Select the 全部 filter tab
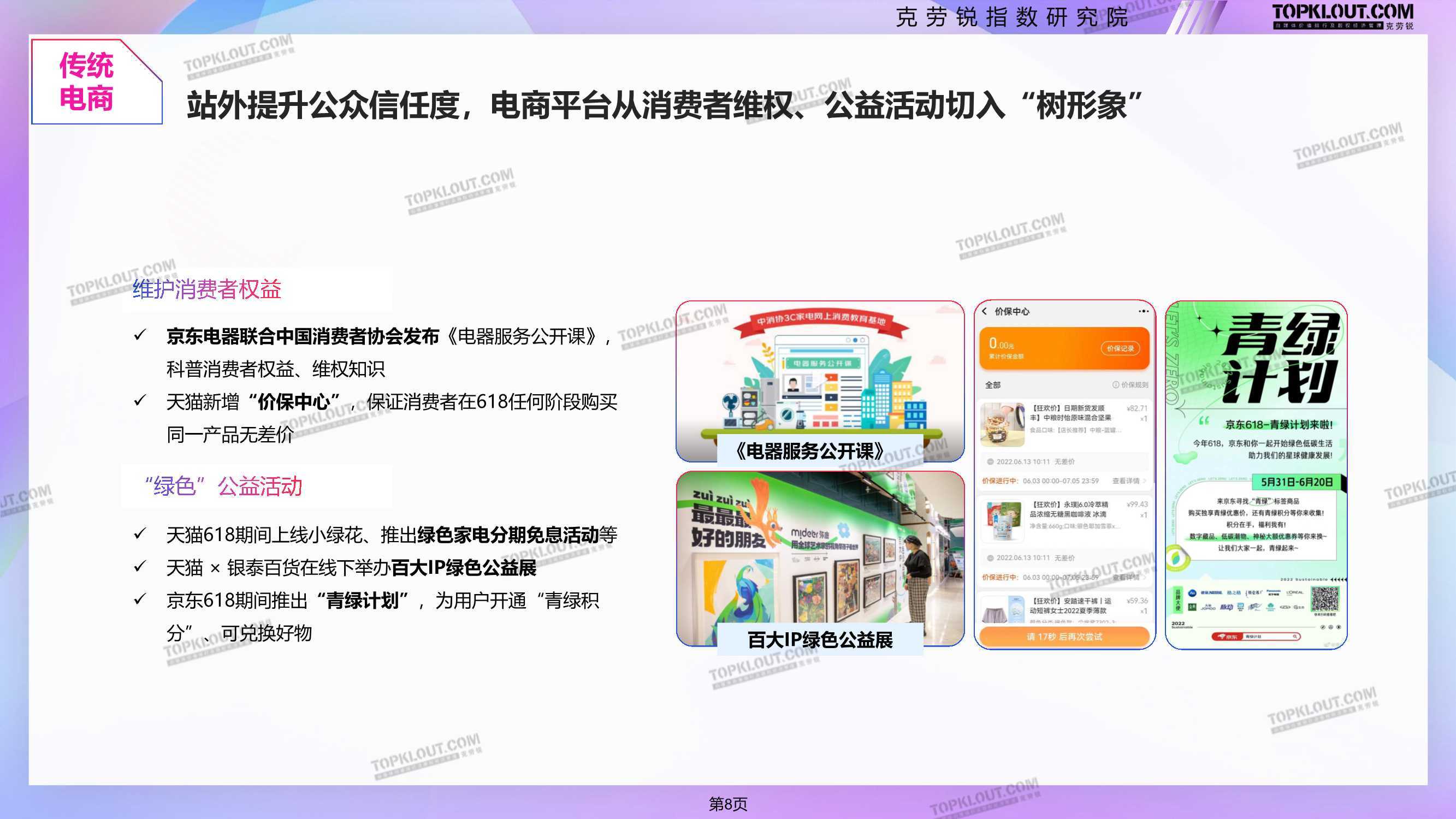Screen dimensions: 1456x819 tap(992, 385)
